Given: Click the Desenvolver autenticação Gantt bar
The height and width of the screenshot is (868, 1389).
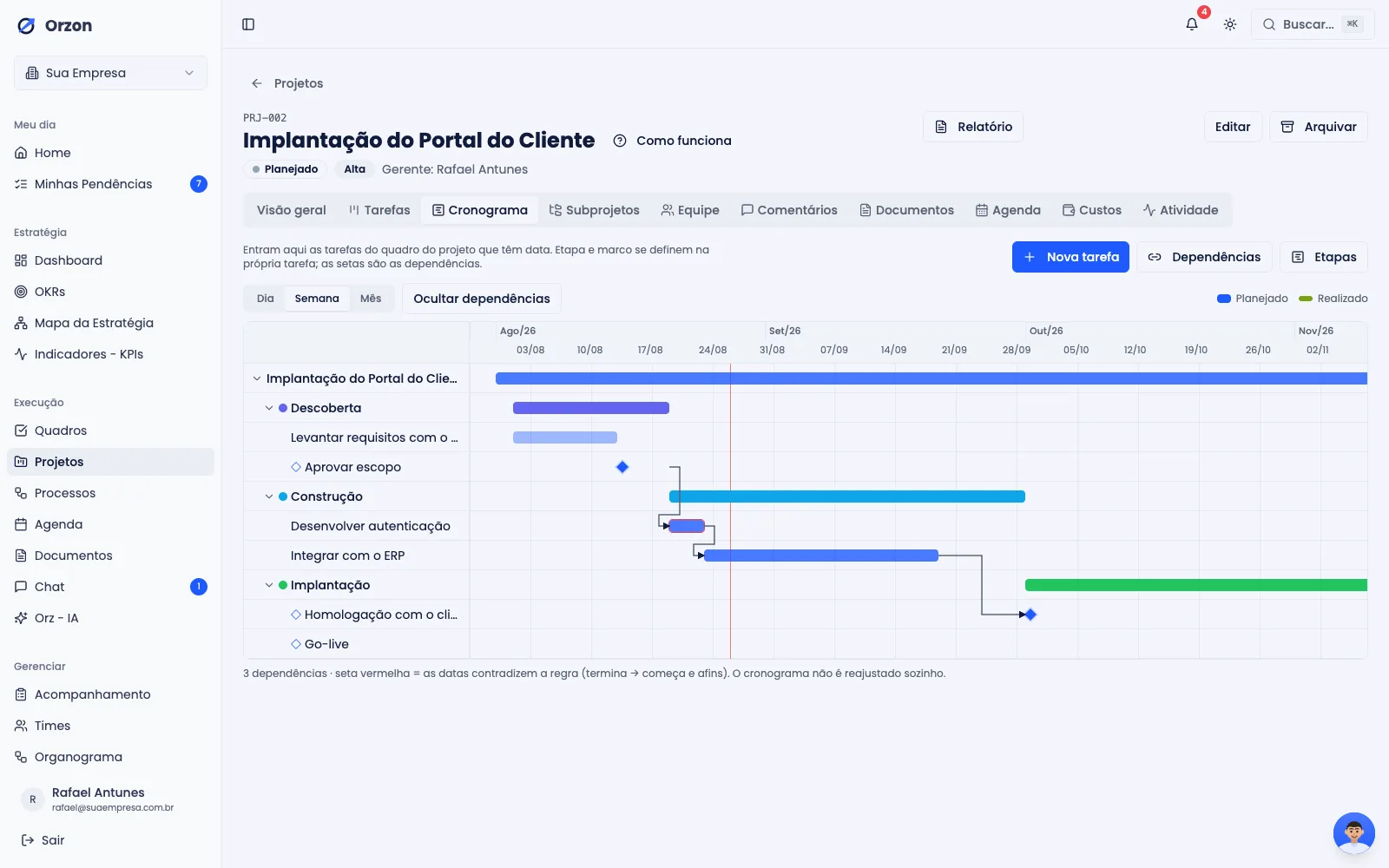Looking at the screenshot, I should tap(687, 526).
